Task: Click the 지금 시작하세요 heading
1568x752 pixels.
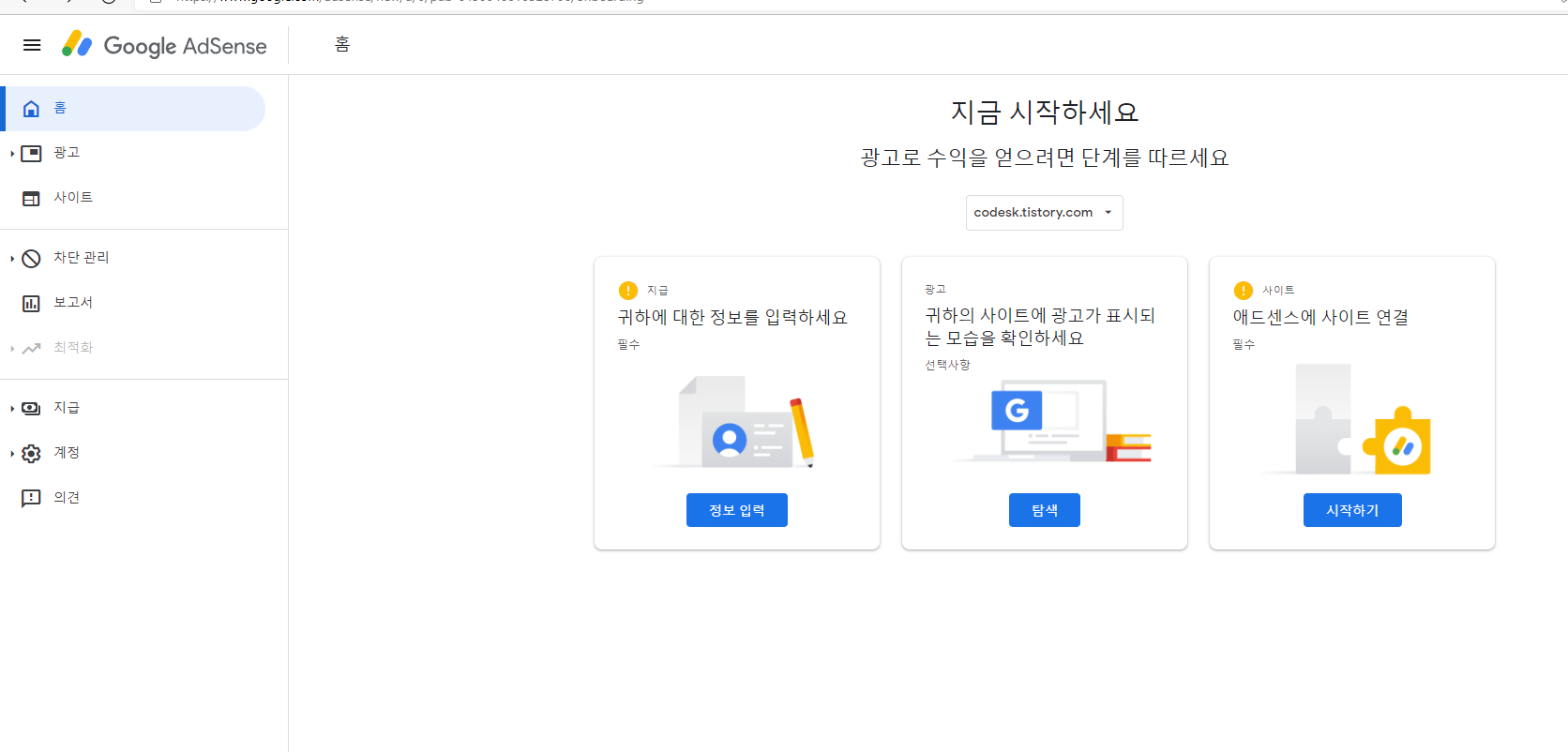Action: tap(1045, 113)
